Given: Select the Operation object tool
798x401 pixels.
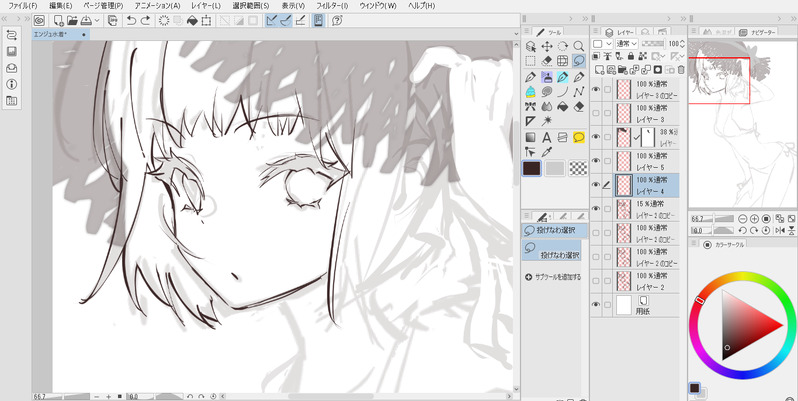Looking at the screenshot, I should pos(530,46).
